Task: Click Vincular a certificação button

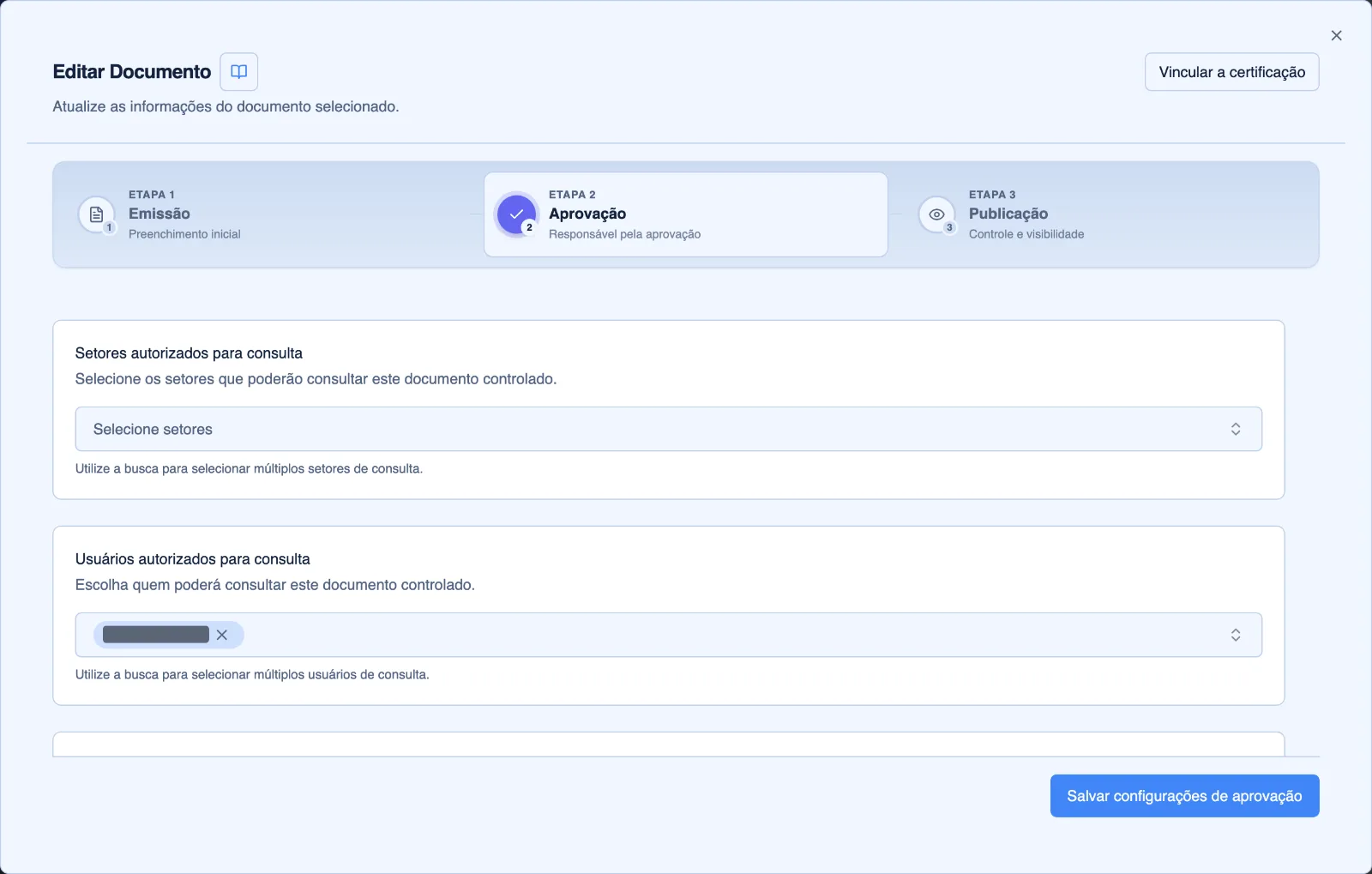Action: [x=1231, y=72]
